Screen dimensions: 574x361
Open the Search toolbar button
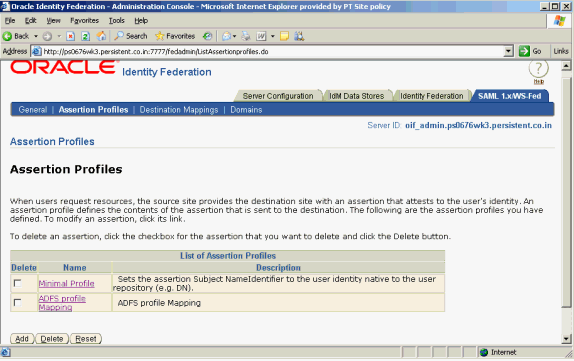(131, 36)
